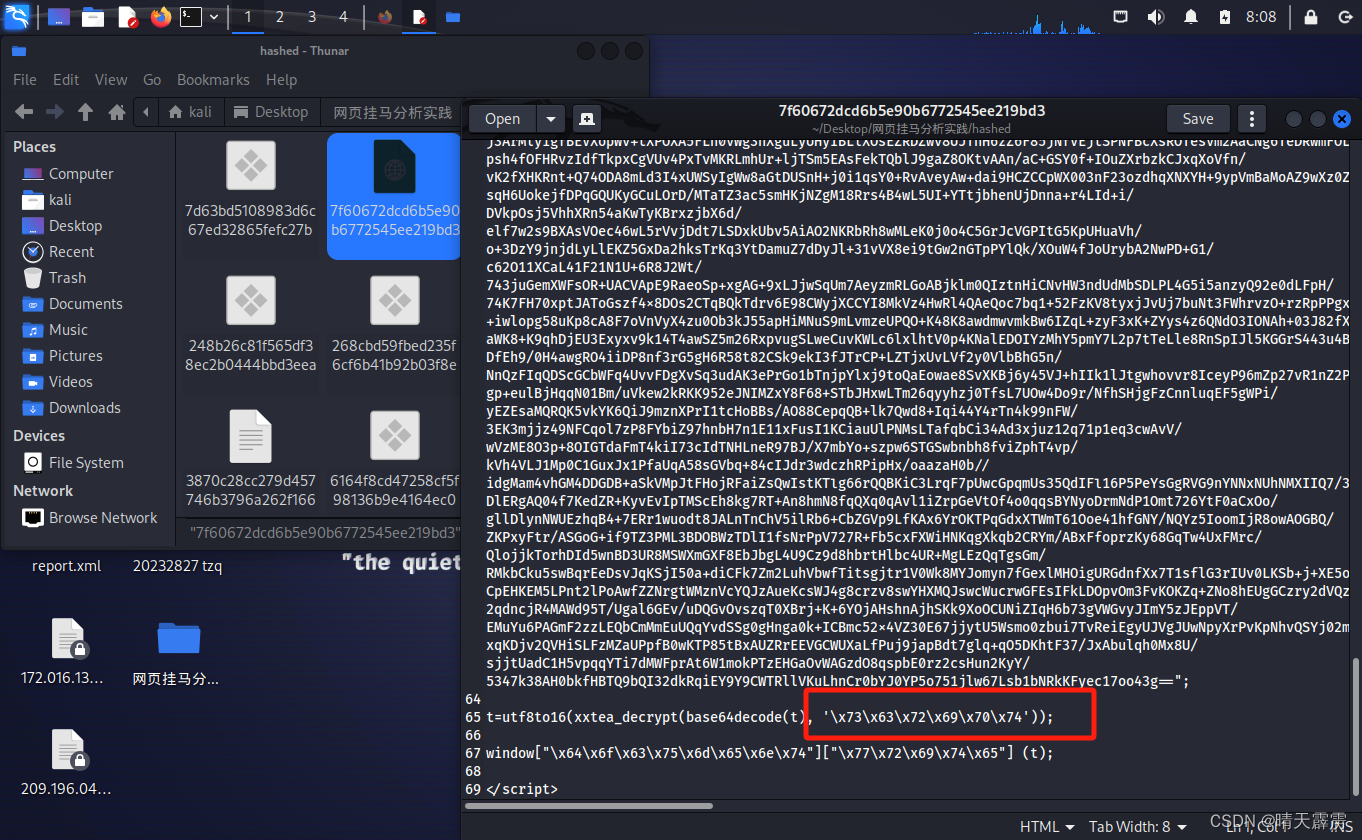Select workspace 1 in the panel
This screenshot has height=840, width=1362.
[x=247, y=17]
